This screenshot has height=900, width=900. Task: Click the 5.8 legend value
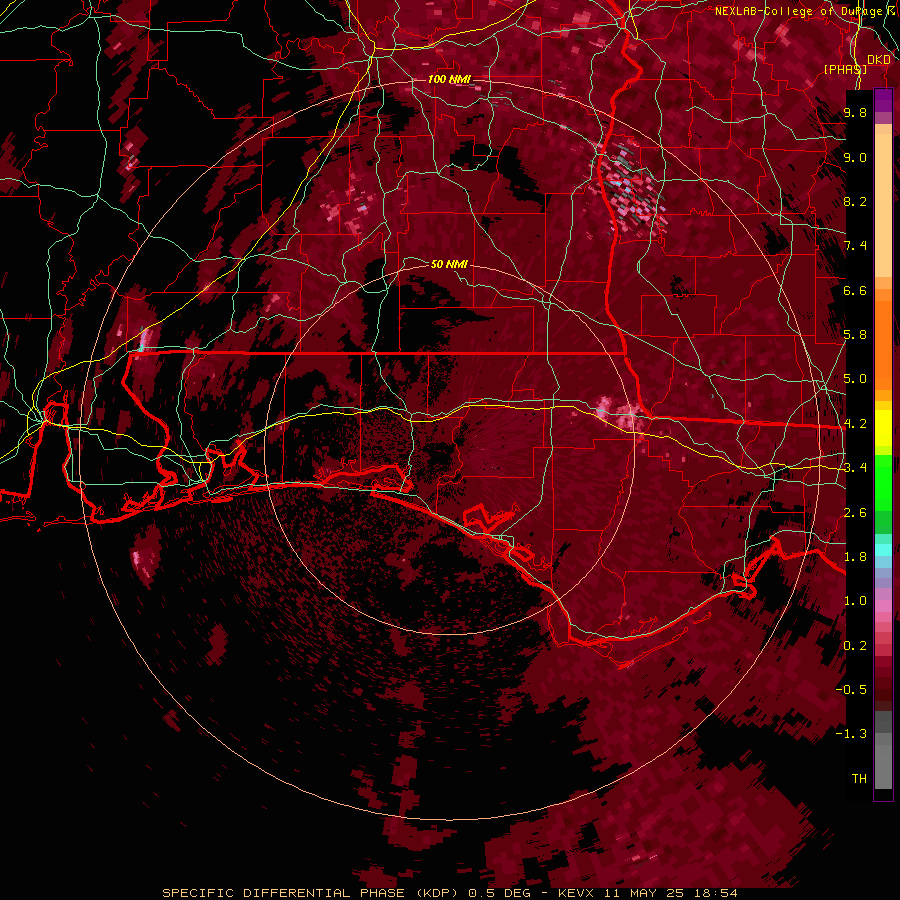pos(855,335)
